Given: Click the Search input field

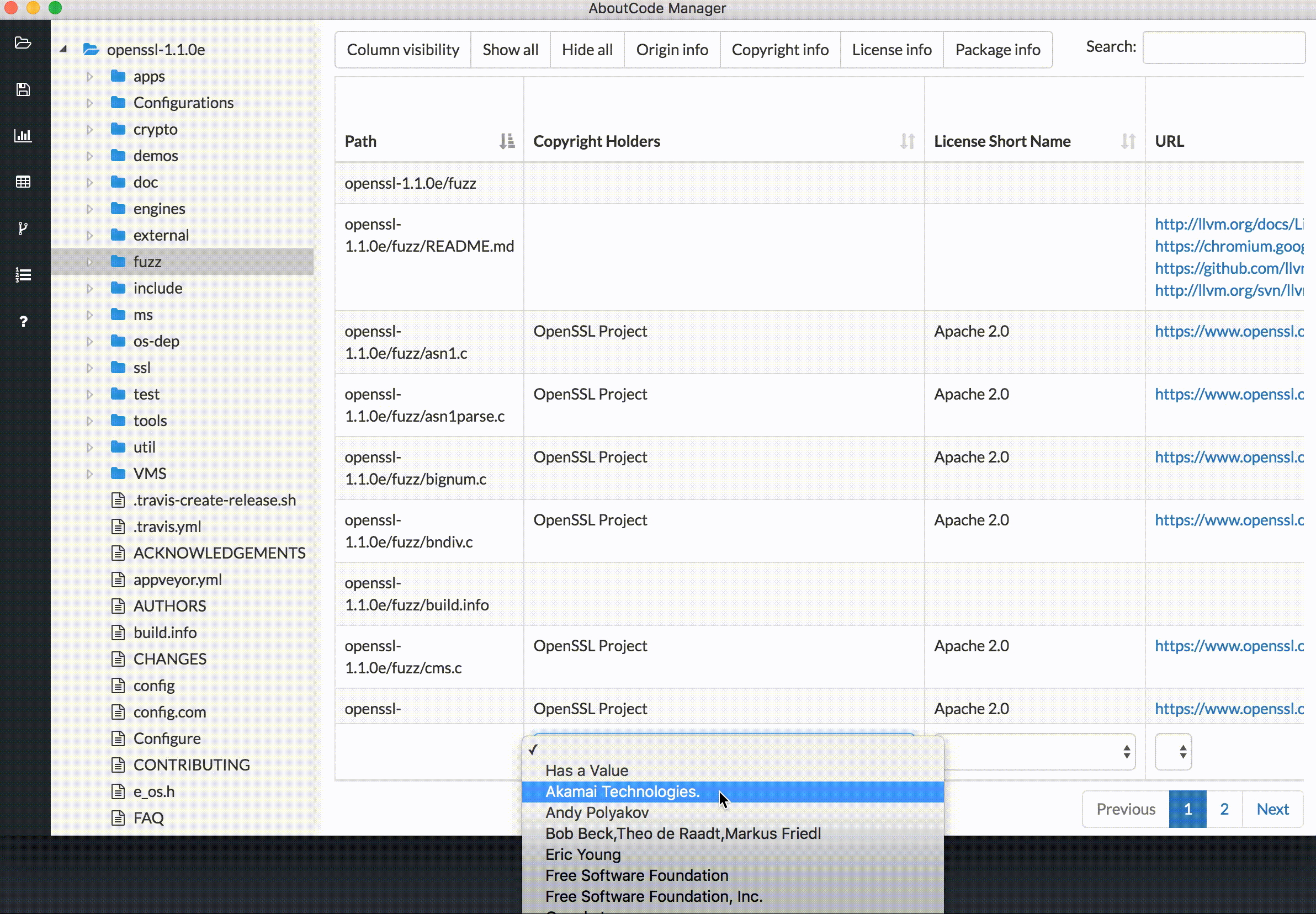Looking at the screenshot, I should 1223,47.
